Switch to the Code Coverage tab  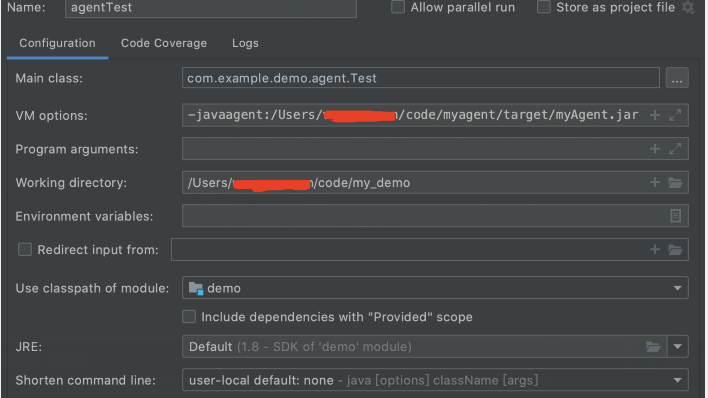164,43
